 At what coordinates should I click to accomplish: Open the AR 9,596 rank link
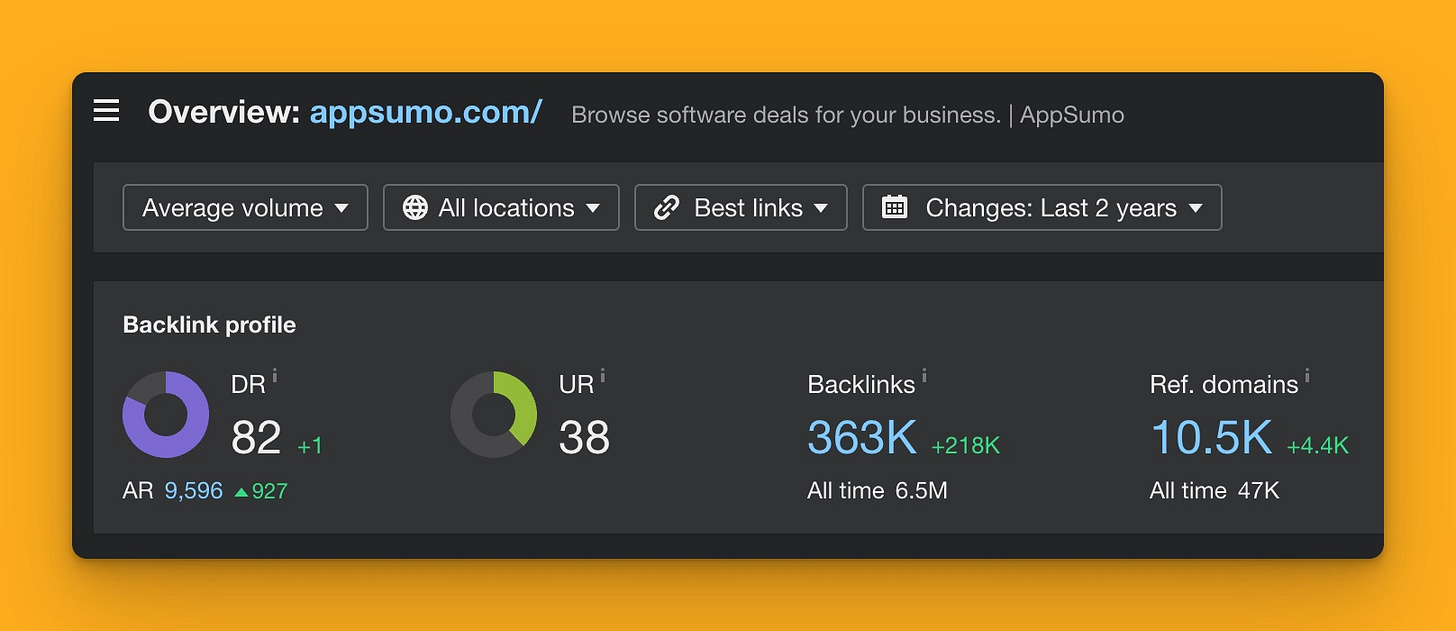(x=194, y=491)
